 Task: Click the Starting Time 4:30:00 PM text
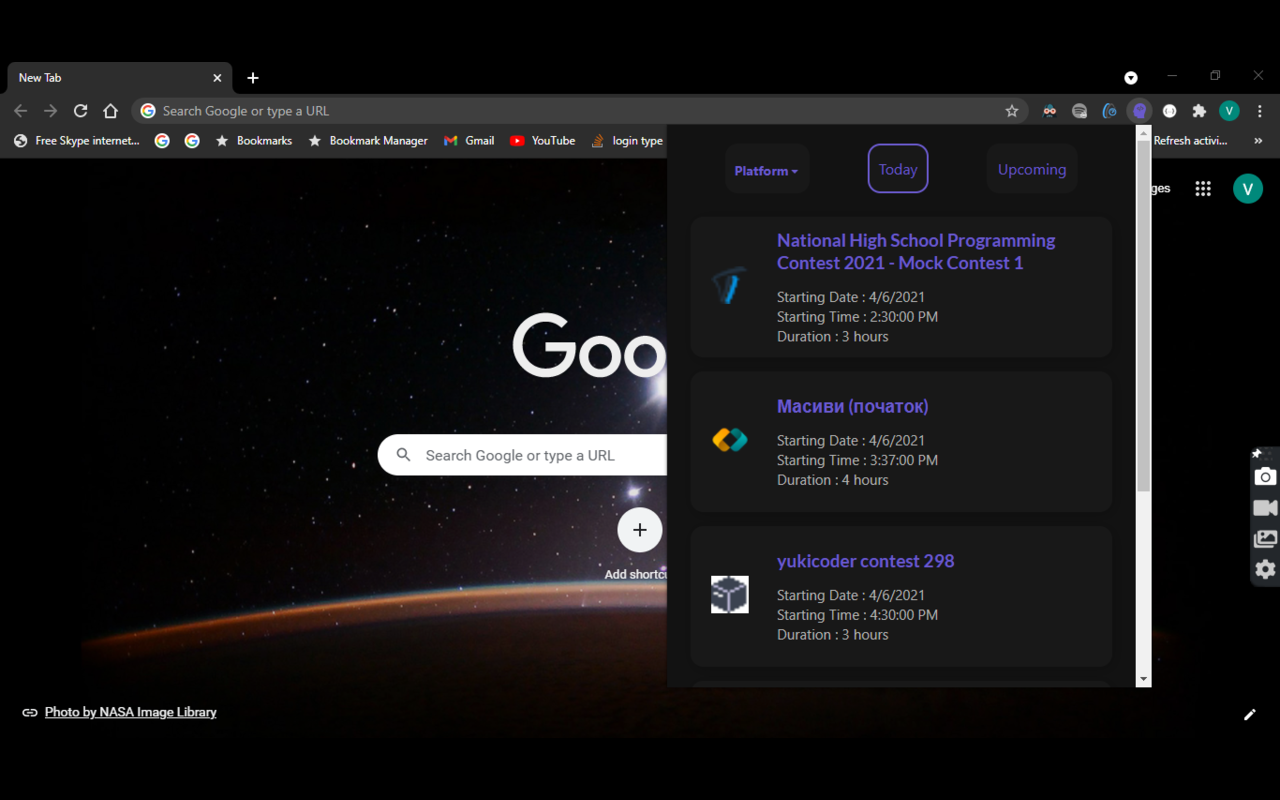857,615
